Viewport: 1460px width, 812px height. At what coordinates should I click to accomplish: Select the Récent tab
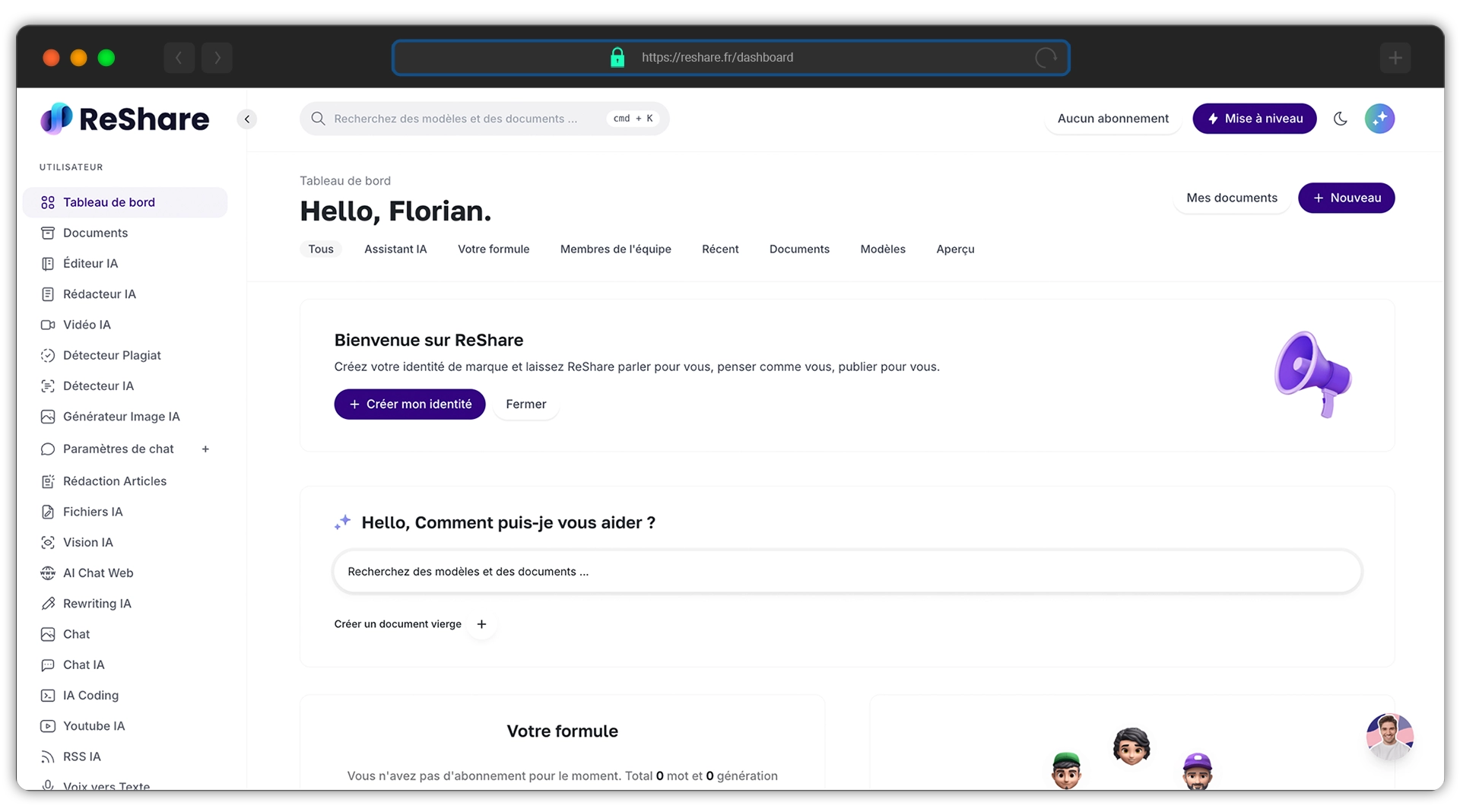point(720,249)
